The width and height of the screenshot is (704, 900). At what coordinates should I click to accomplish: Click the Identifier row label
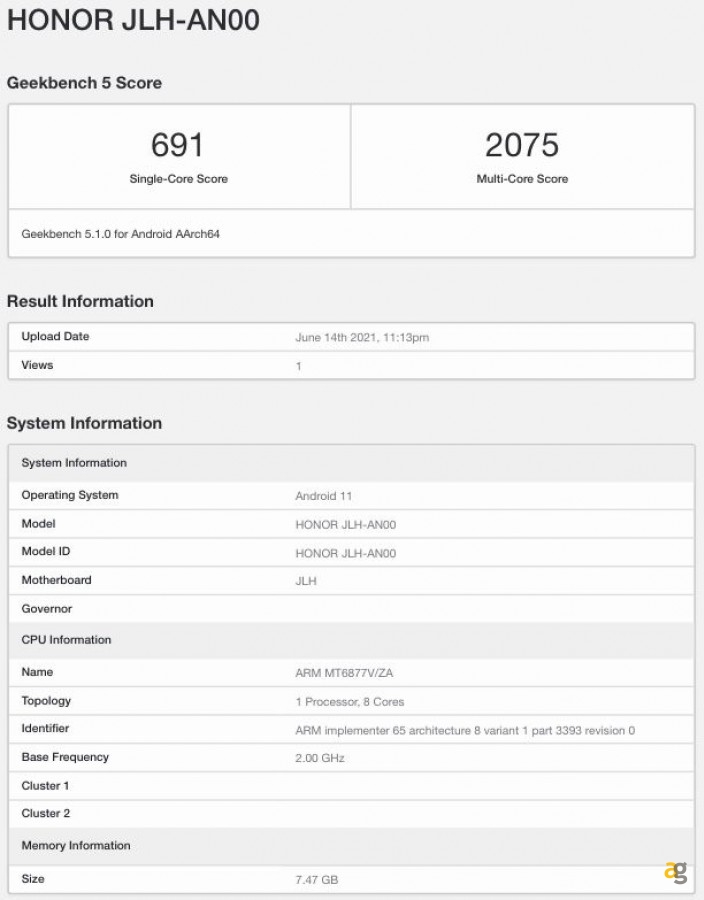coord(45,728)
